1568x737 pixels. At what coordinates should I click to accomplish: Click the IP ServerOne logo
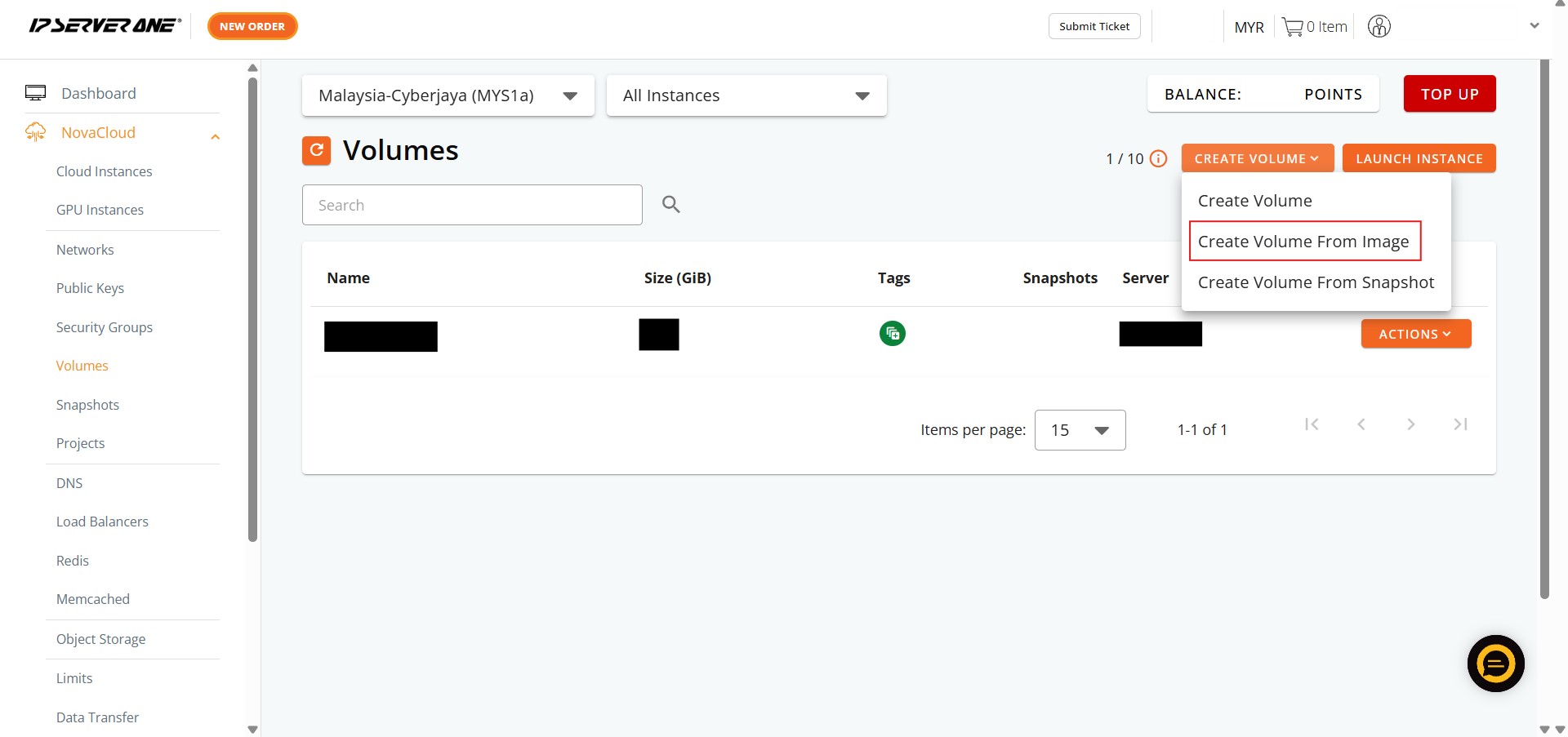105,26
